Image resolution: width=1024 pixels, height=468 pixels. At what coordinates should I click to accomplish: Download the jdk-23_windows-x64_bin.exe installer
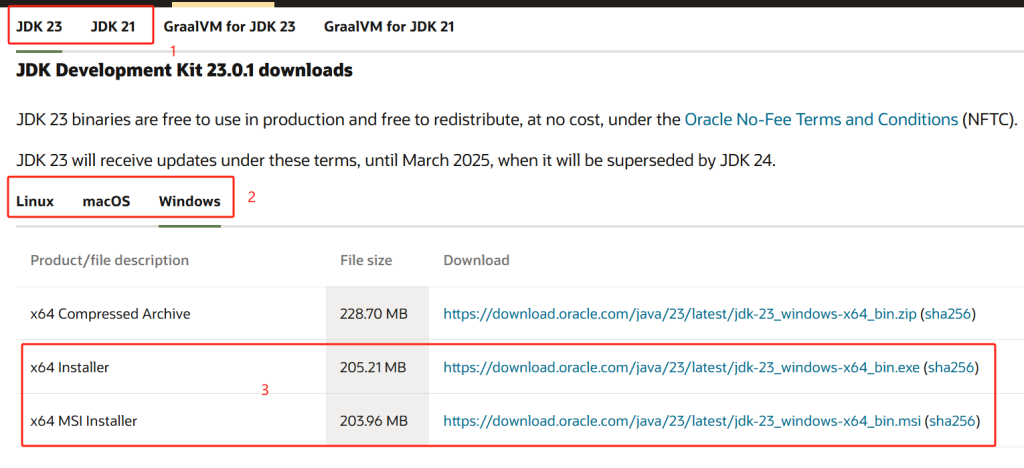point(681,368)
